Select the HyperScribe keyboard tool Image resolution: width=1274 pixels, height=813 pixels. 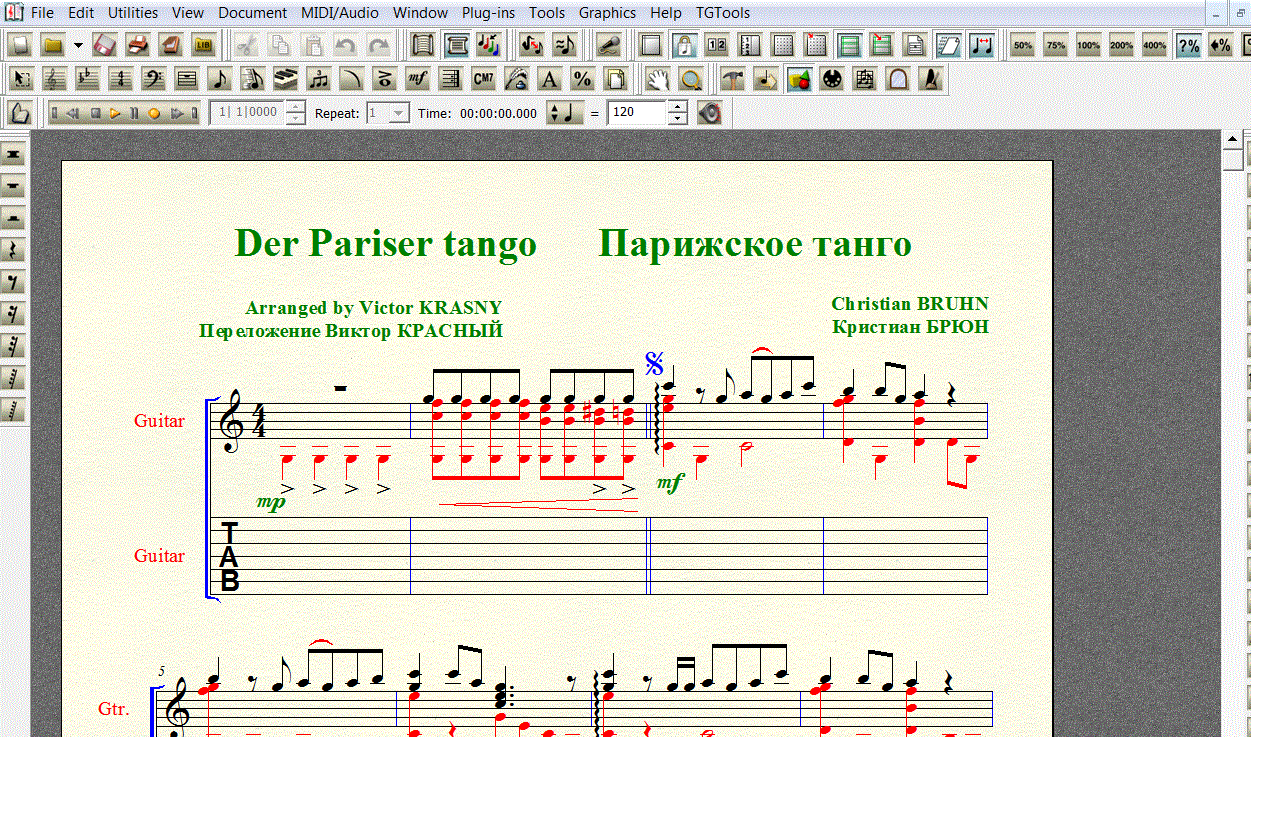[x=286, y=79]
